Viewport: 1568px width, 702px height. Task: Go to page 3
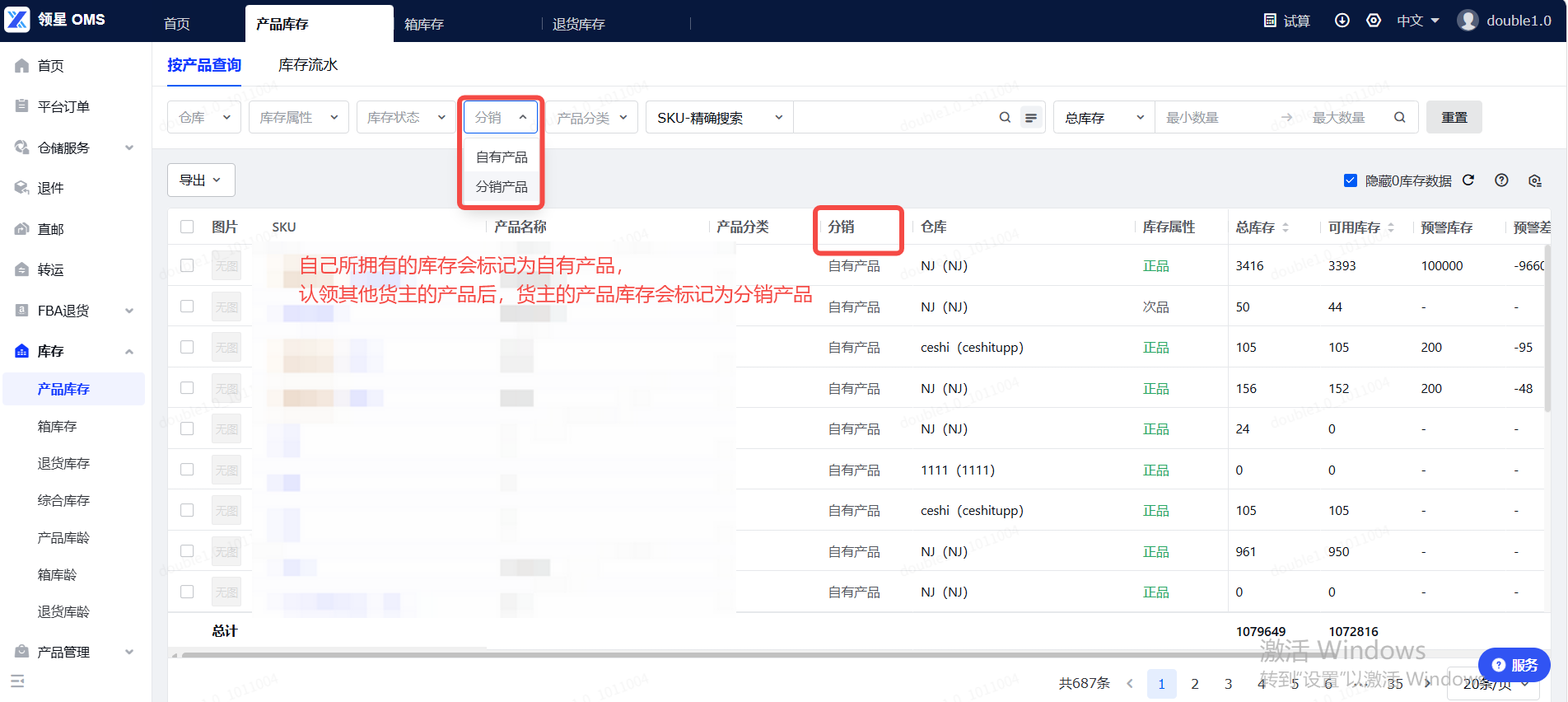(1228, 684)
